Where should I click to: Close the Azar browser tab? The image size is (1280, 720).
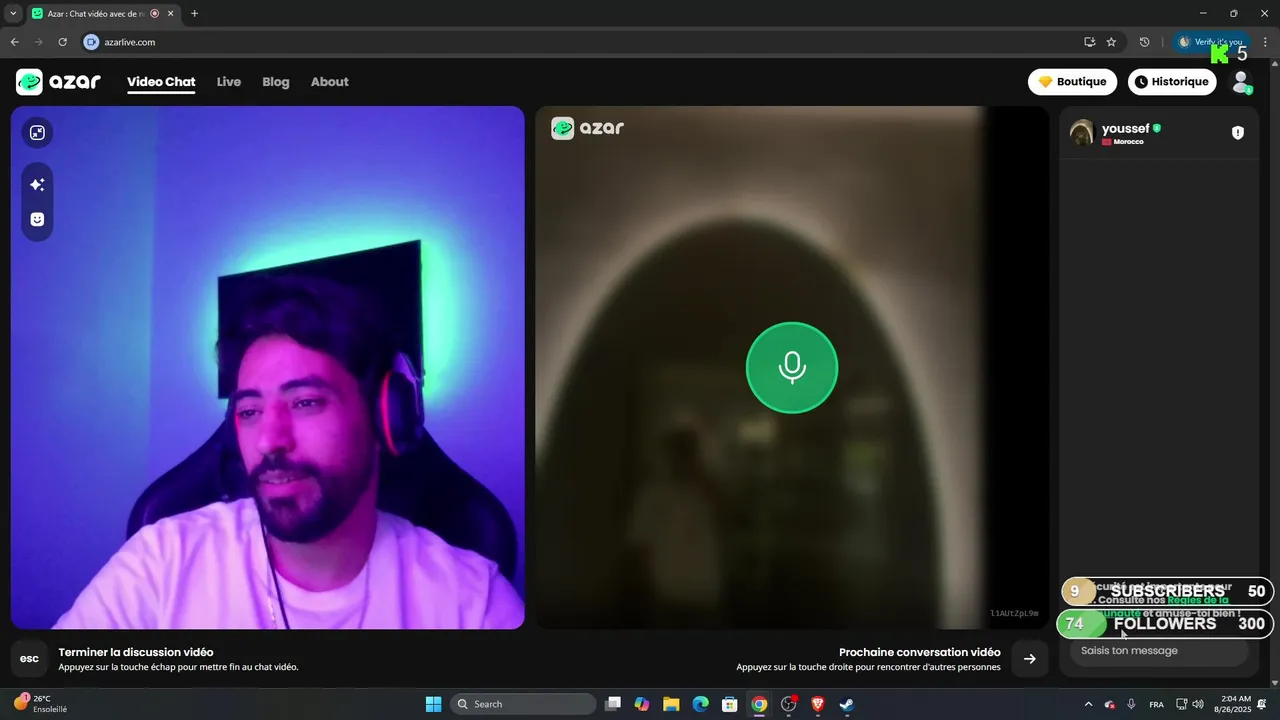(x=170, y=14)
